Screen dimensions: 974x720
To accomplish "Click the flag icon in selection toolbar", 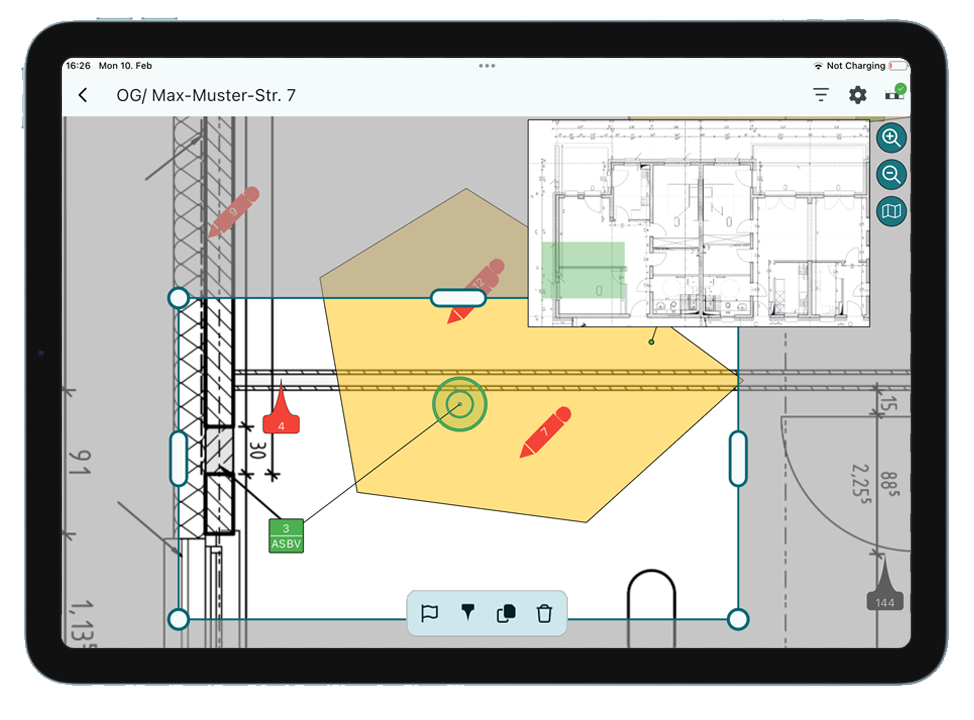I will [430, 614].
